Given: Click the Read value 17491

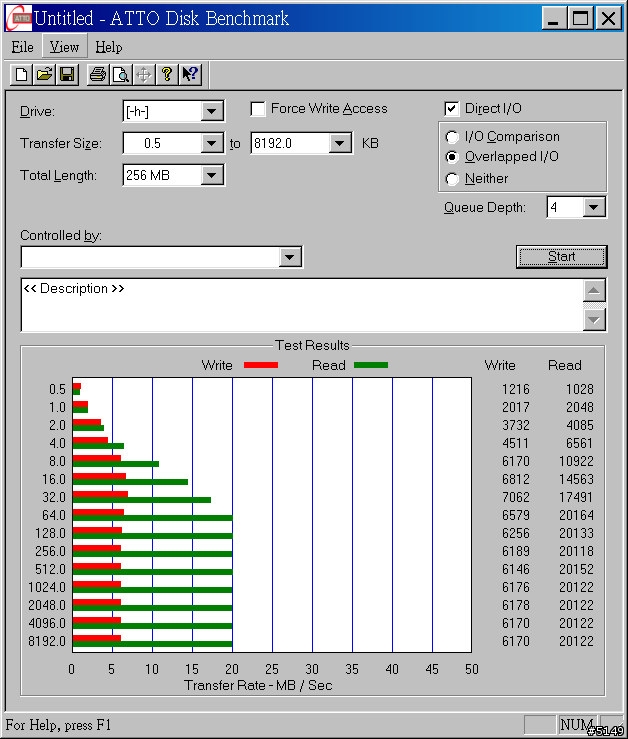Looking at the screenshot, I should (576, 497).
